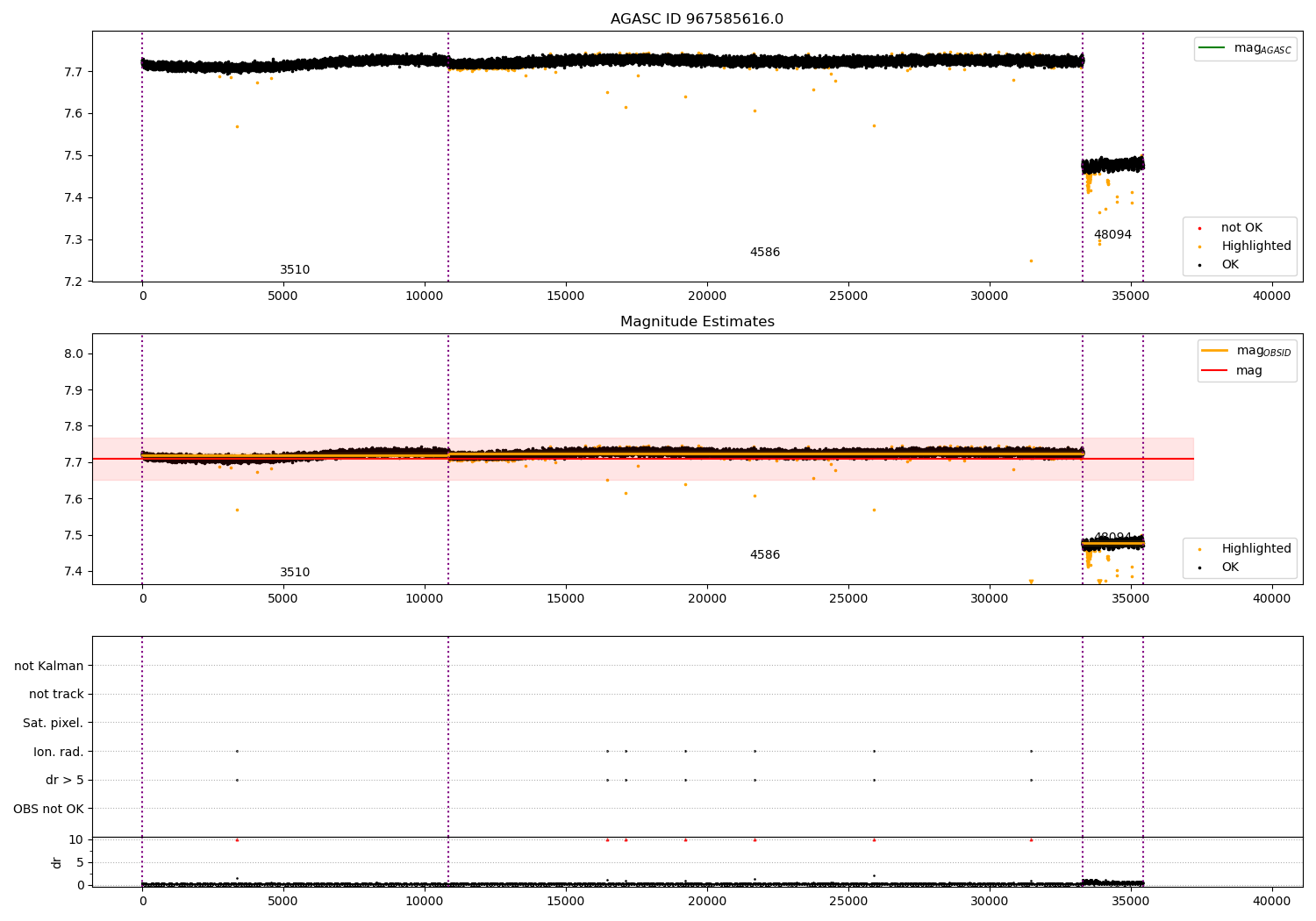Click the 10 tick label on dr axis
Screen dimensions: 1316x921
click(x=76, y=839)
